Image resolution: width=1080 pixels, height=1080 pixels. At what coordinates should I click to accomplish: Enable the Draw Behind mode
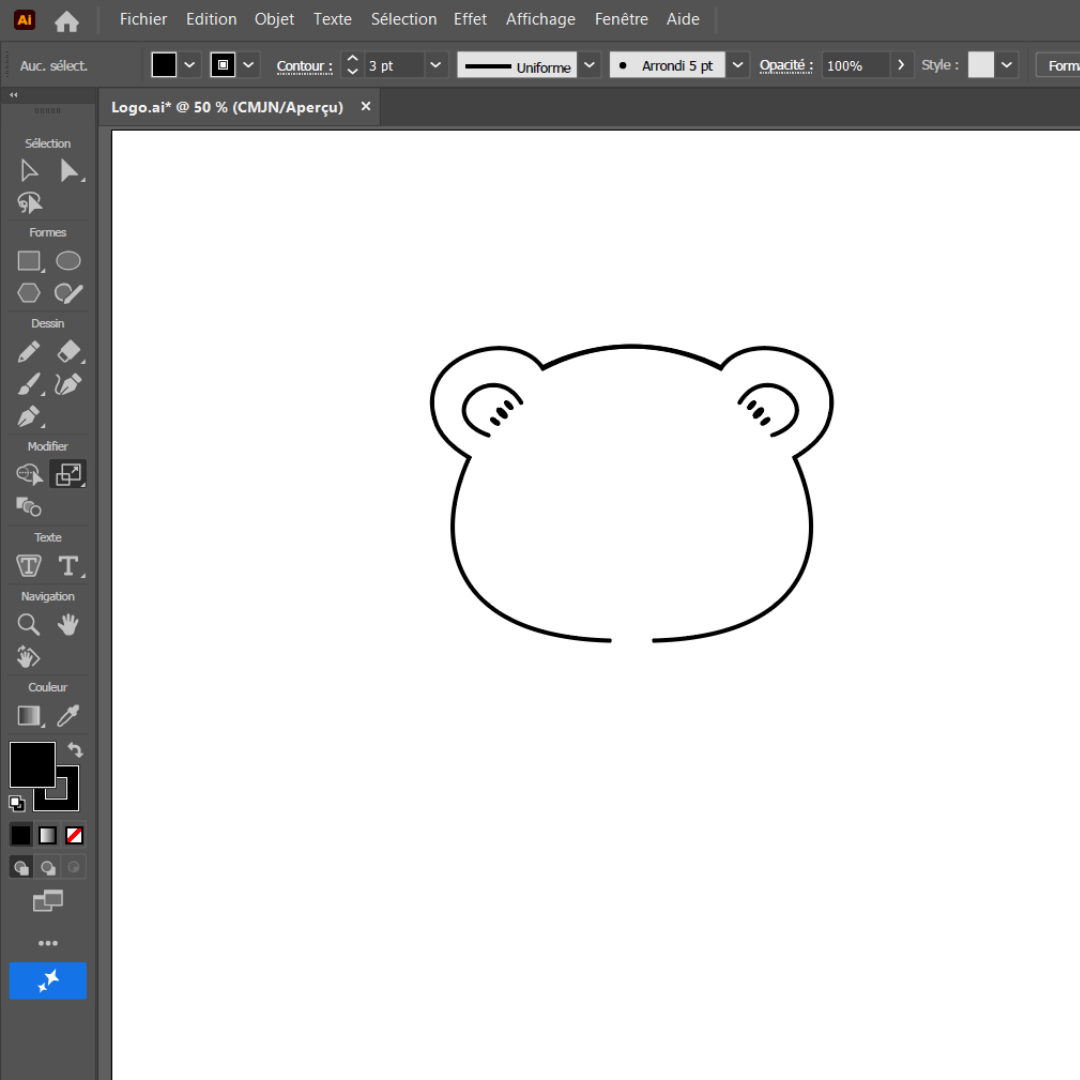(47, 867)
